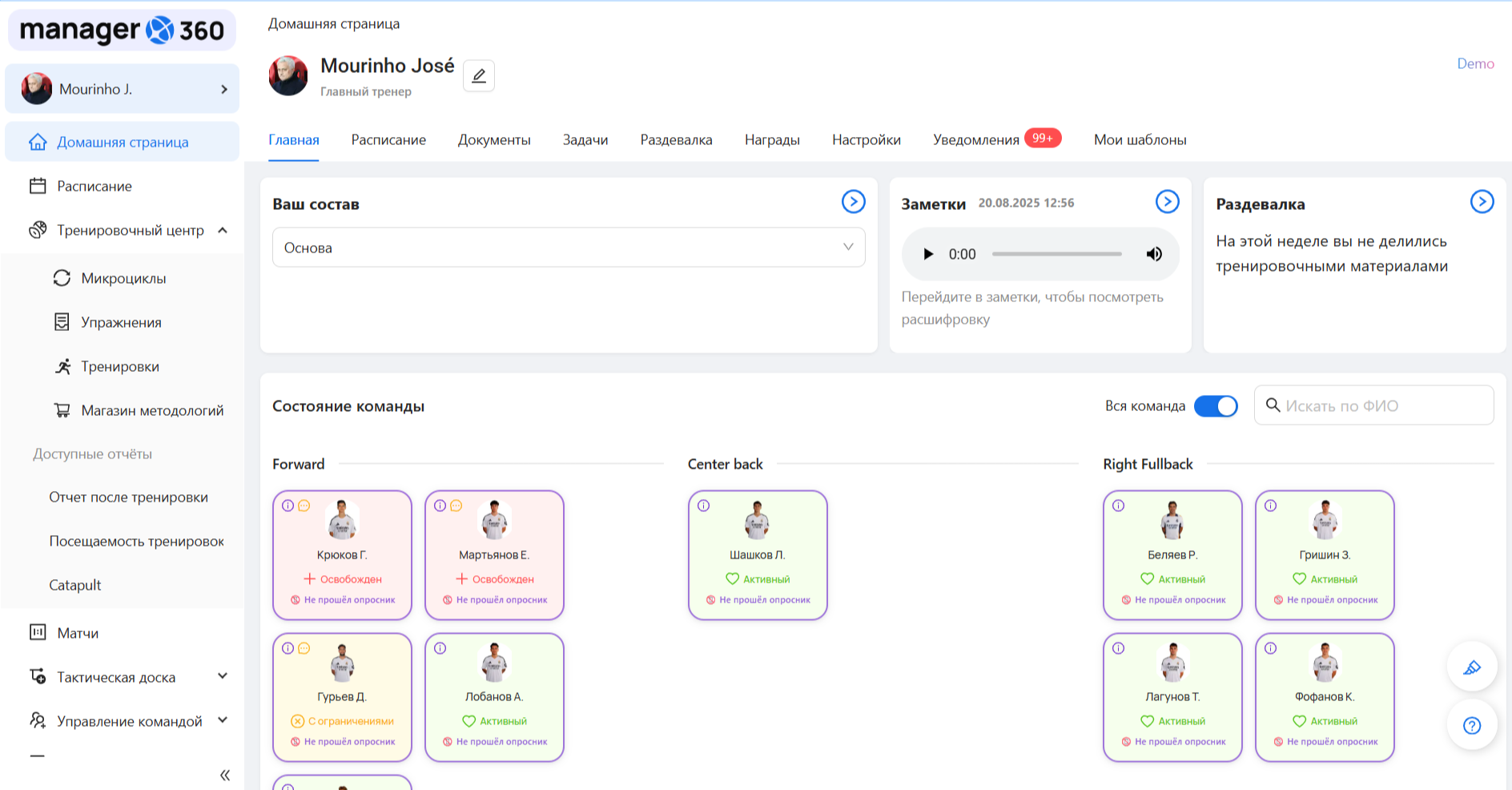The height and width of the screenshot is (790, 1512).
Task: Switch to the Уведомления tab
Action: coord(972,139)
